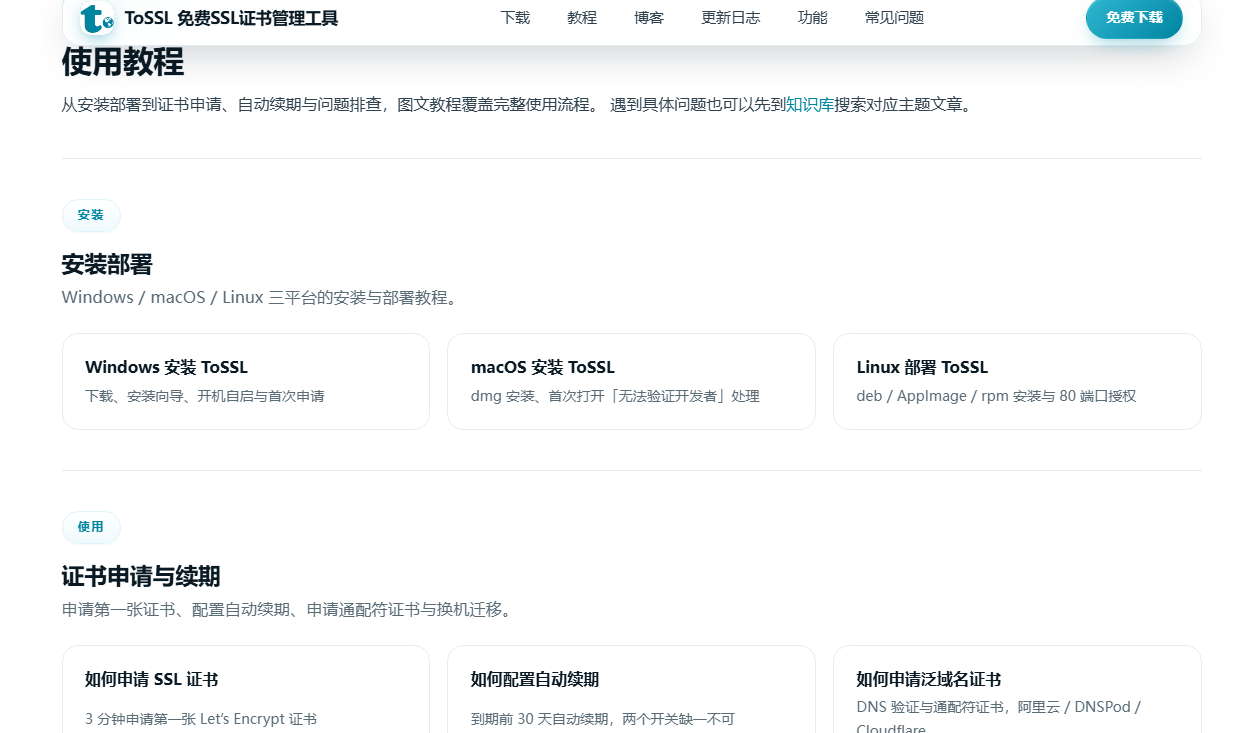Click the 使用教程 page heading
Screen dimensions: 1247x733
[123, 63]
